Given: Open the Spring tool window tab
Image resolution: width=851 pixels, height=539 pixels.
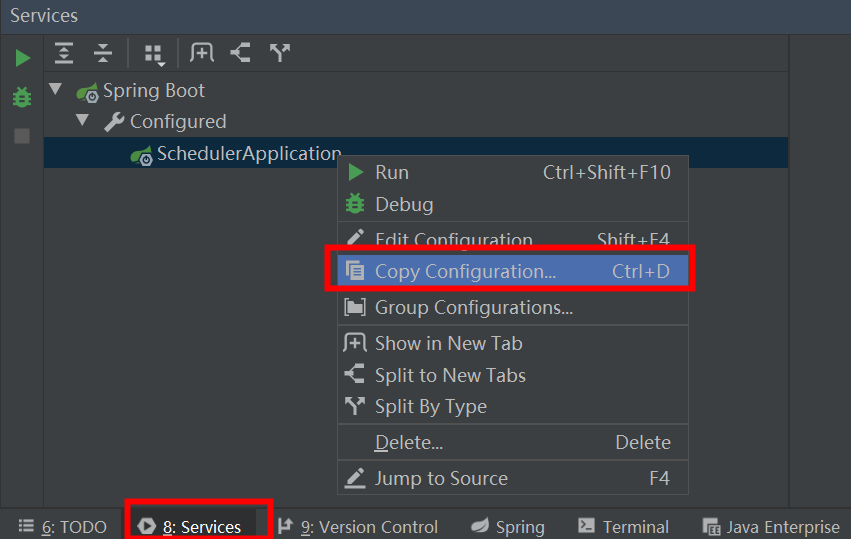Looking at the screenshot, I should point(508,527).
